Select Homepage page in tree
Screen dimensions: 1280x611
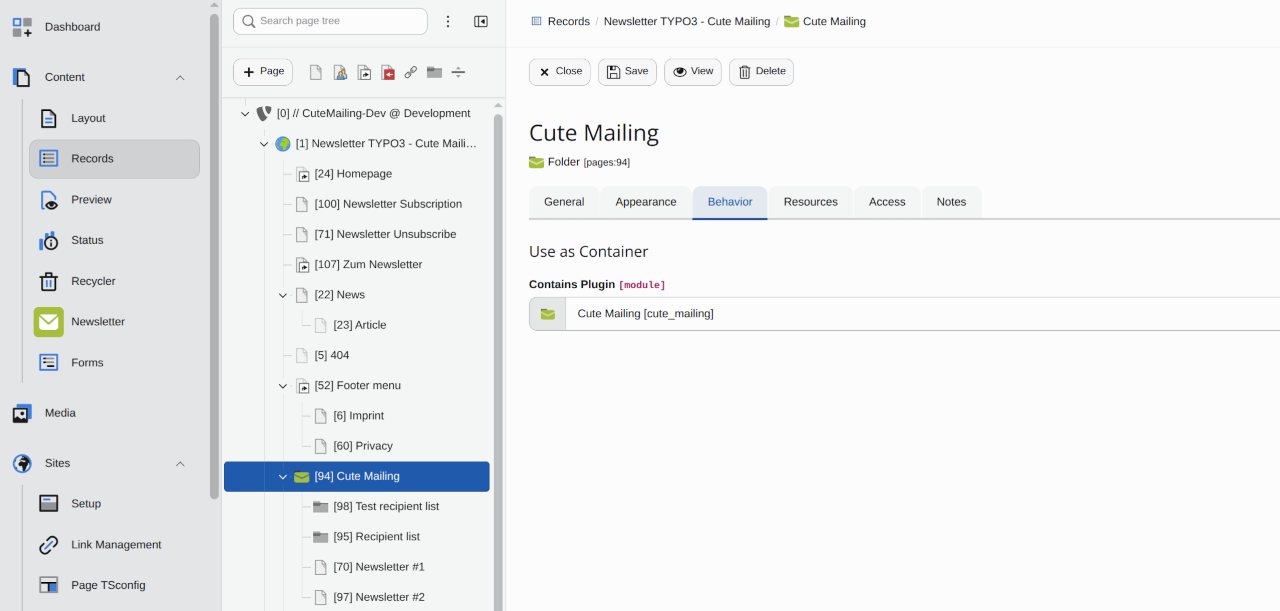tap(353, 174)
